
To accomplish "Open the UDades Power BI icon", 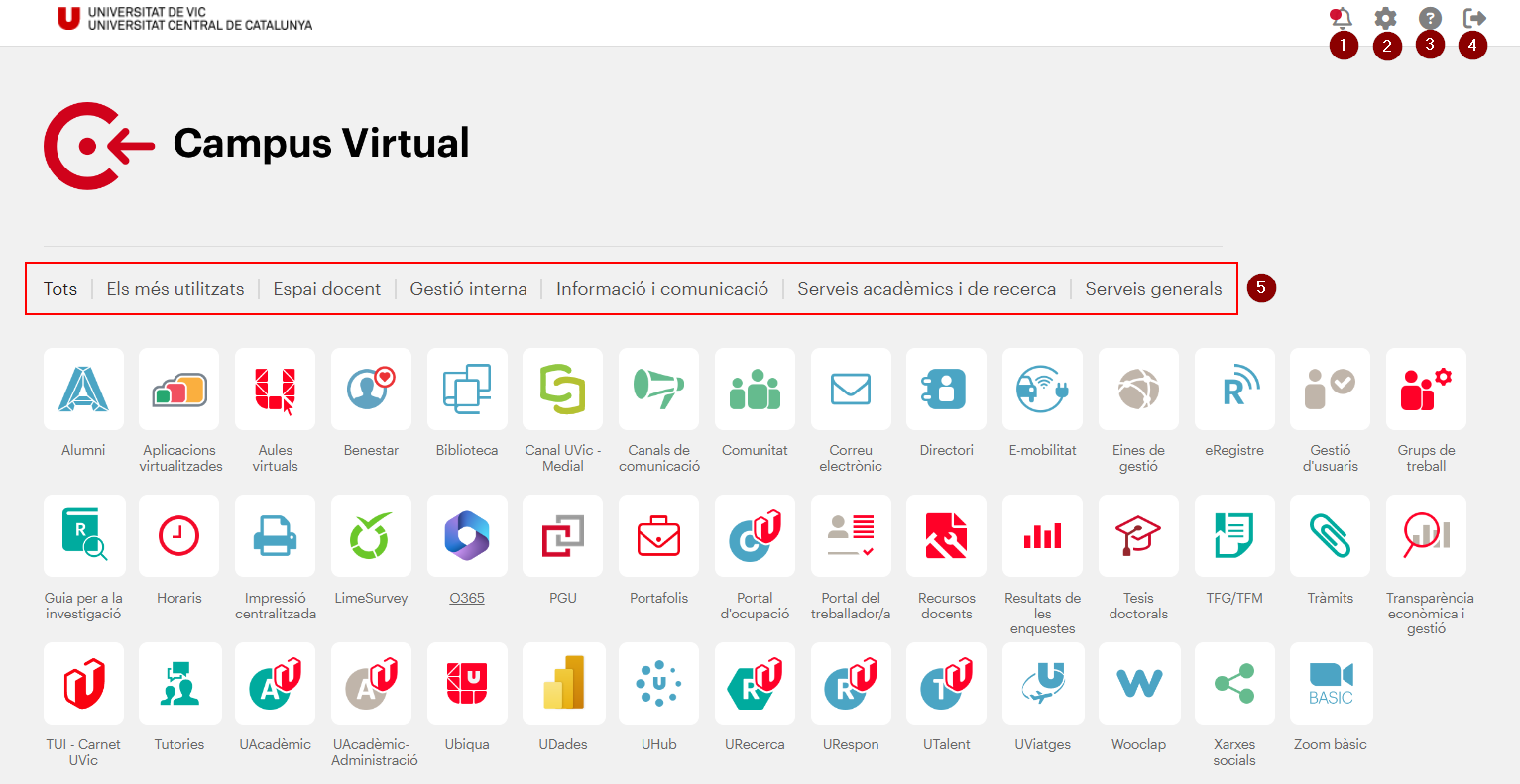I will click(563, 683).
